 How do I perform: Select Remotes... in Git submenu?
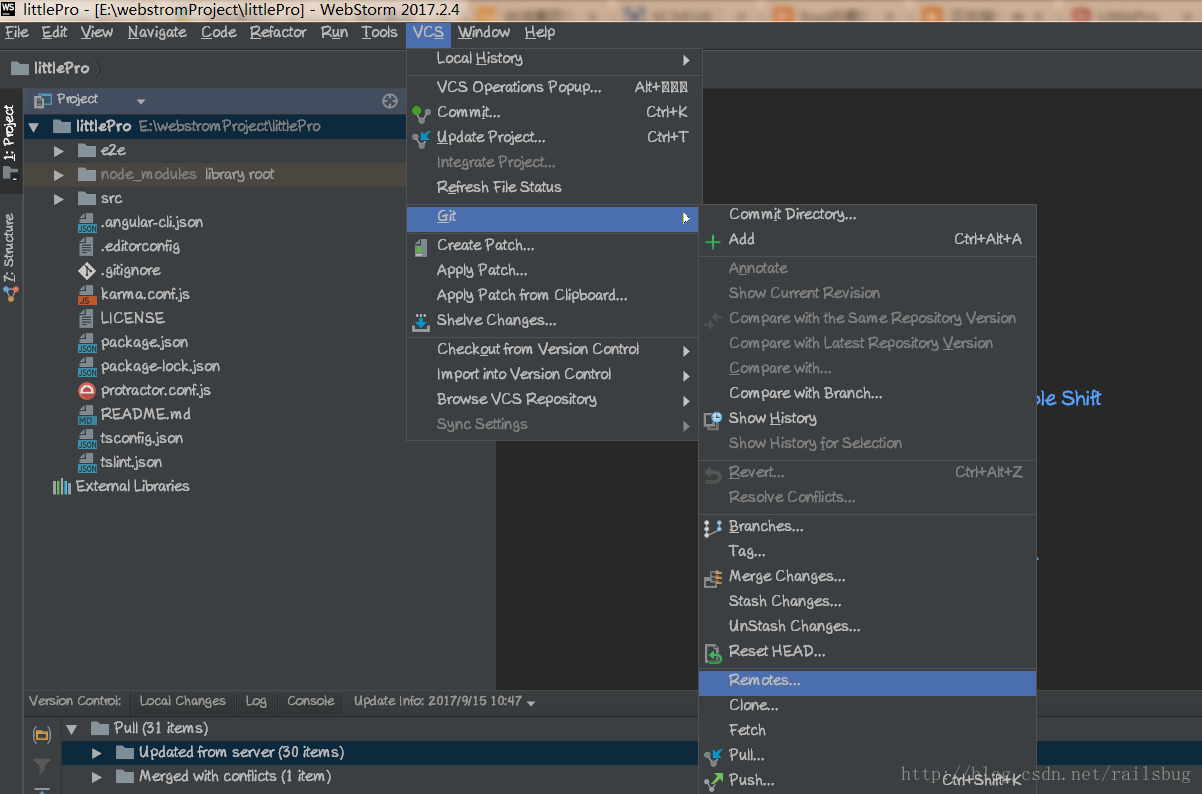tap(867, 681)
